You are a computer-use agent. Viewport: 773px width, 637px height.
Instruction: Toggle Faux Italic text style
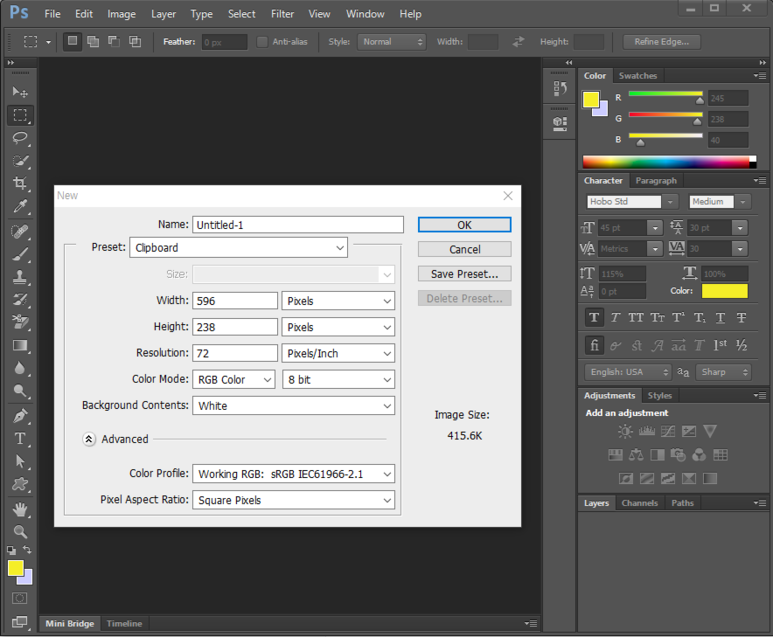tap(615, 318)
